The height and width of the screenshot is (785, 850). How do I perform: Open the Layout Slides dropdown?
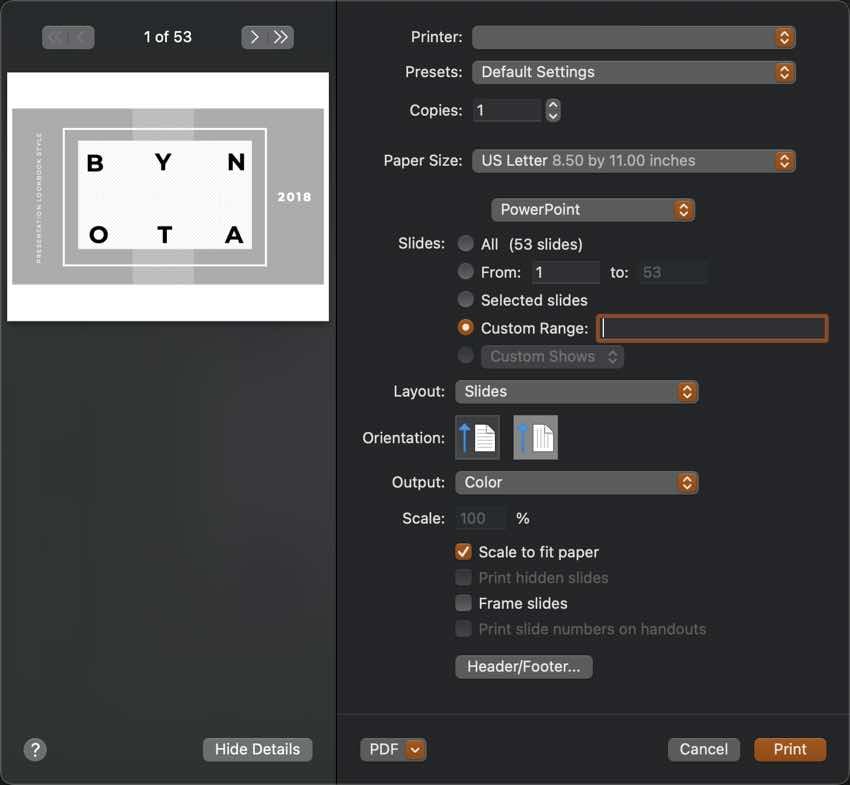(x=576, y=392)
